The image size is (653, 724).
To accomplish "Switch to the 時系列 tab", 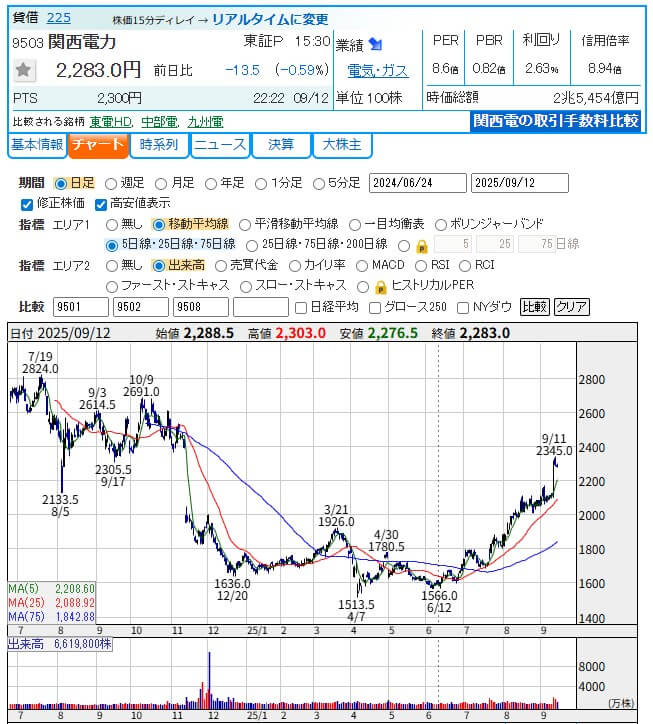I will (x=159, y=145).
